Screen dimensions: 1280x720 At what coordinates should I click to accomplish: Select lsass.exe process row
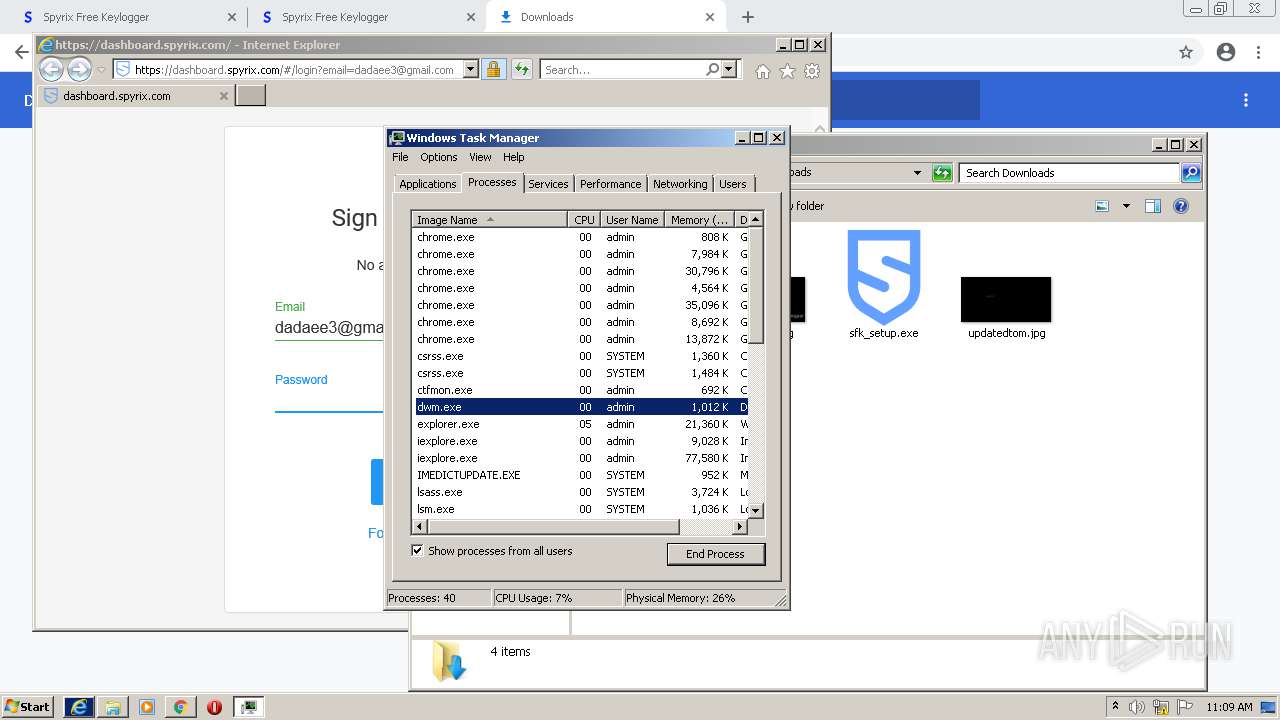(581, 492)
